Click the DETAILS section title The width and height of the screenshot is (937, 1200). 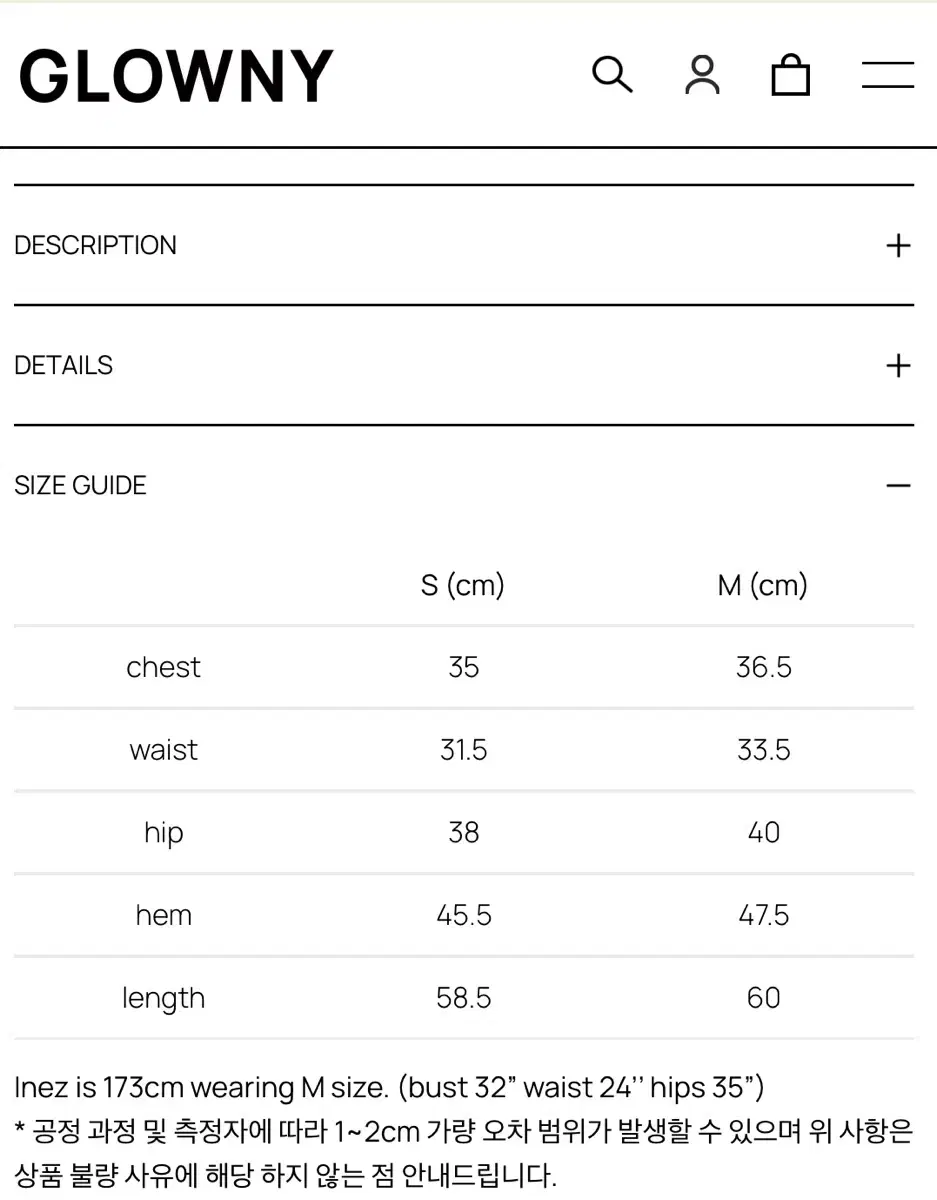coord(63,365)
